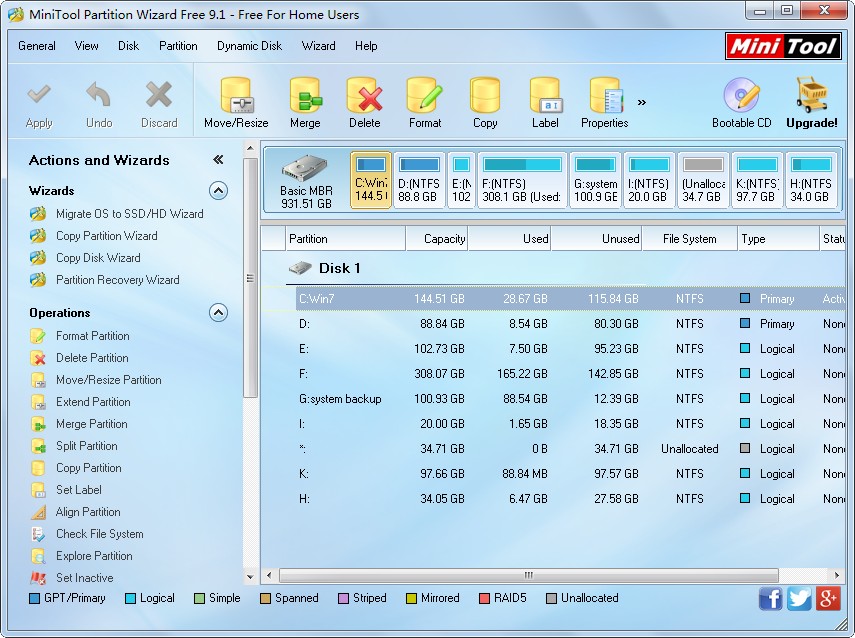Launch Migrate OS to SSD/HD Wizard
This screenshot has width=855, height=638.
[x=129, y=214]
